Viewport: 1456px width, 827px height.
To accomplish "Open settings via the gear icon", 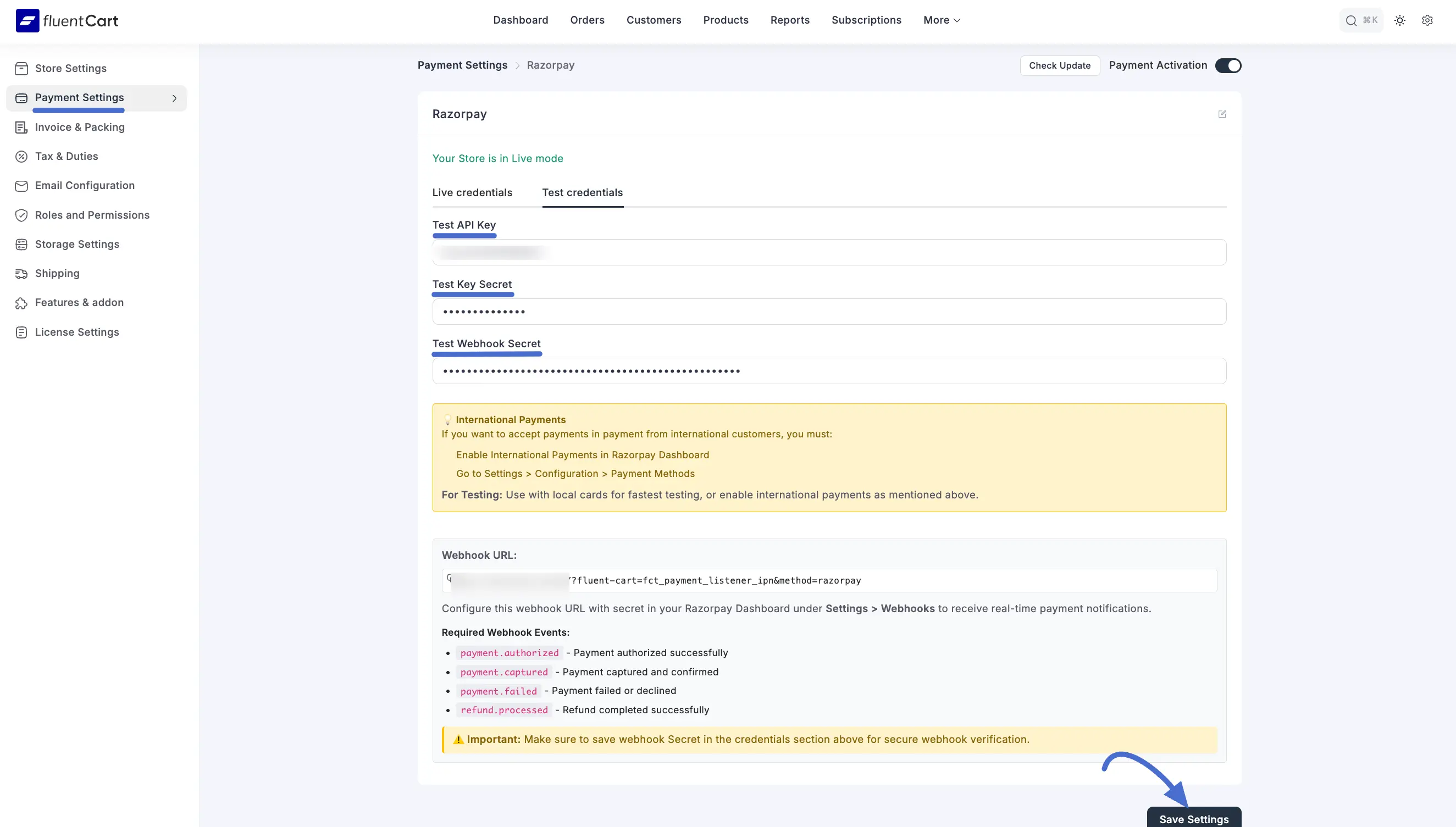I will click(x=1427, y=20).
